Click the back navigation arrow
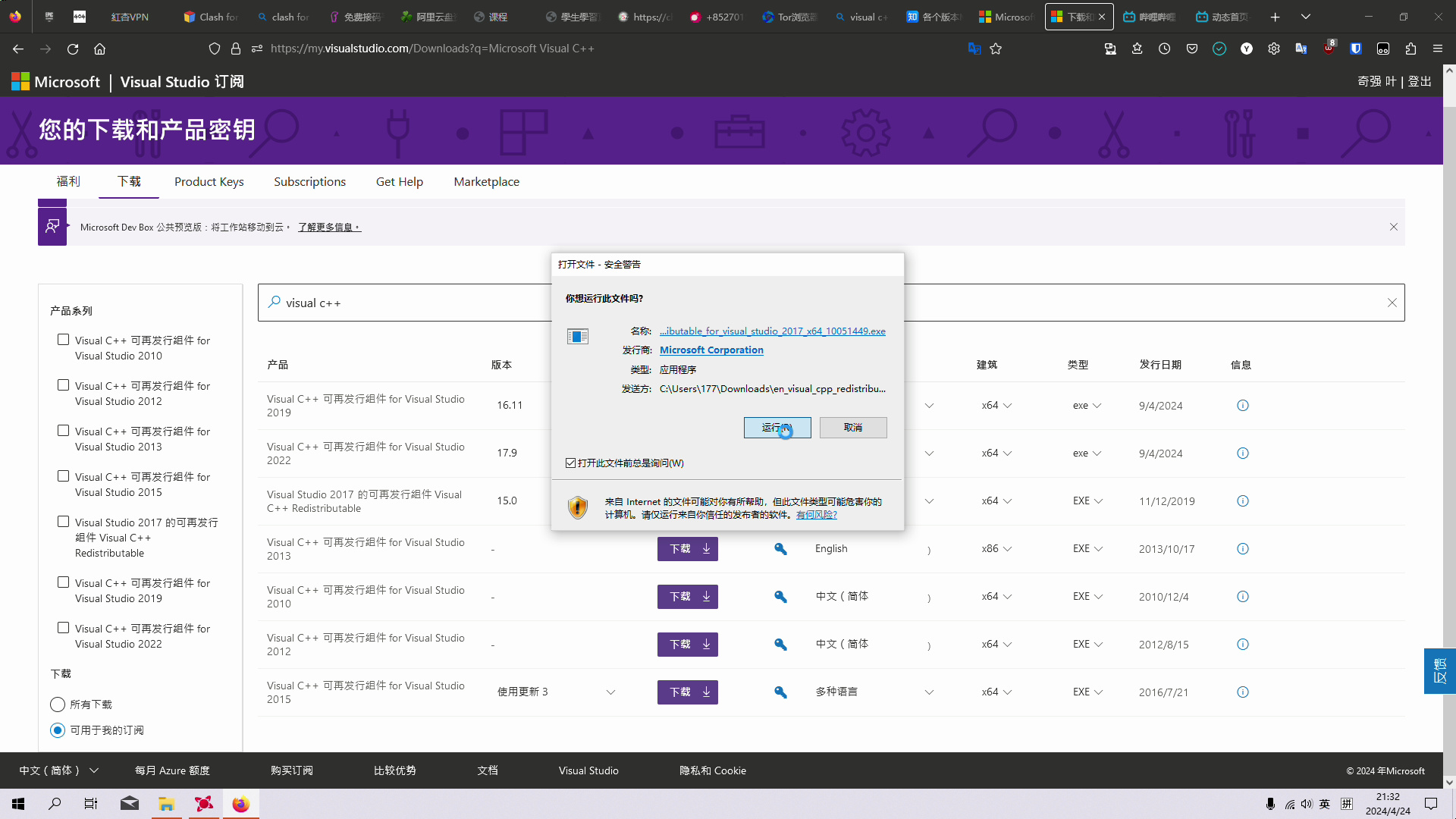 (x=18, y=49)
